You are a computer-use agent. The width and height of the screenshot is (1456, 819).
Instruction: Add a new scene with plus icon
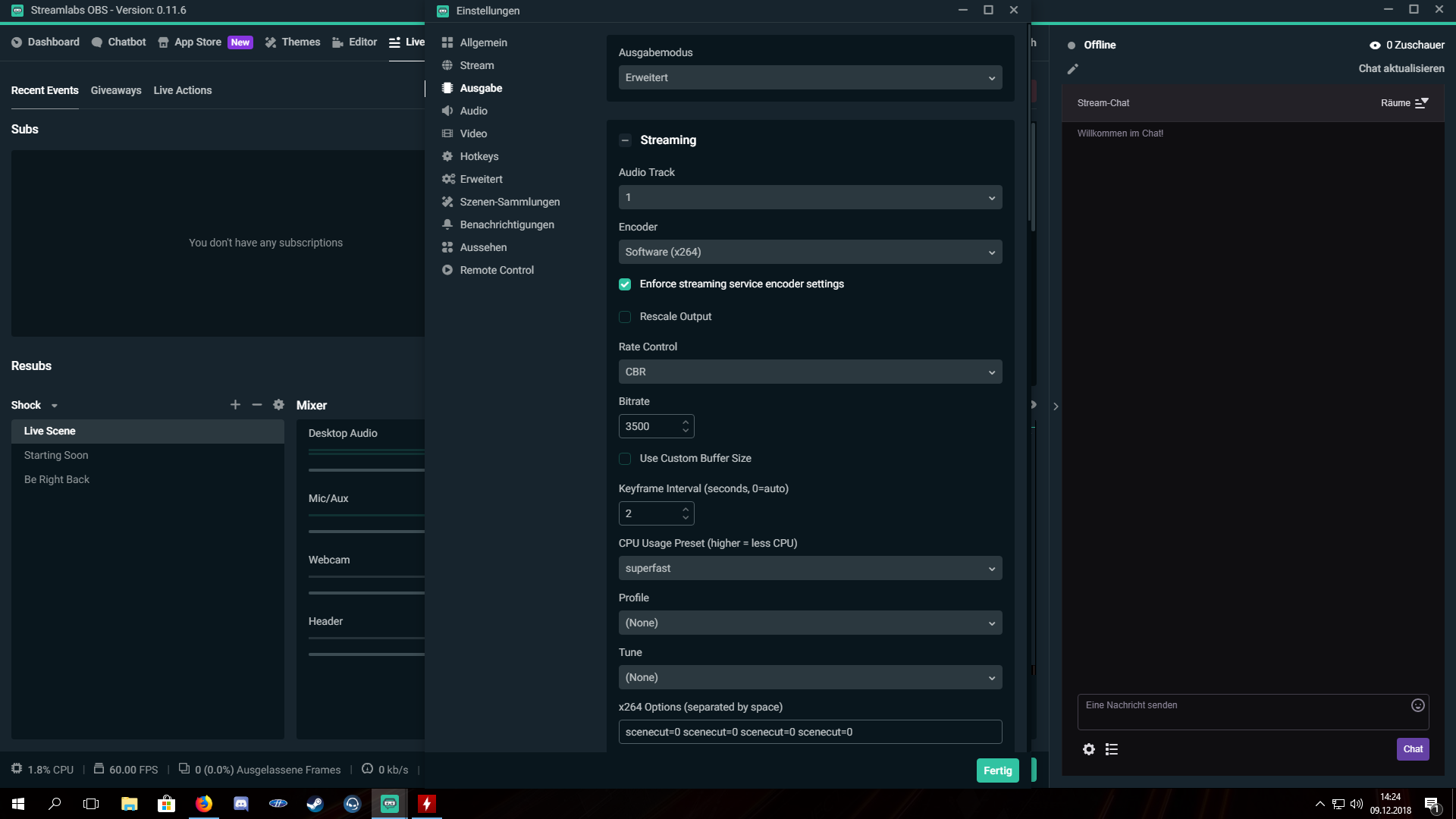pos(235,405)
